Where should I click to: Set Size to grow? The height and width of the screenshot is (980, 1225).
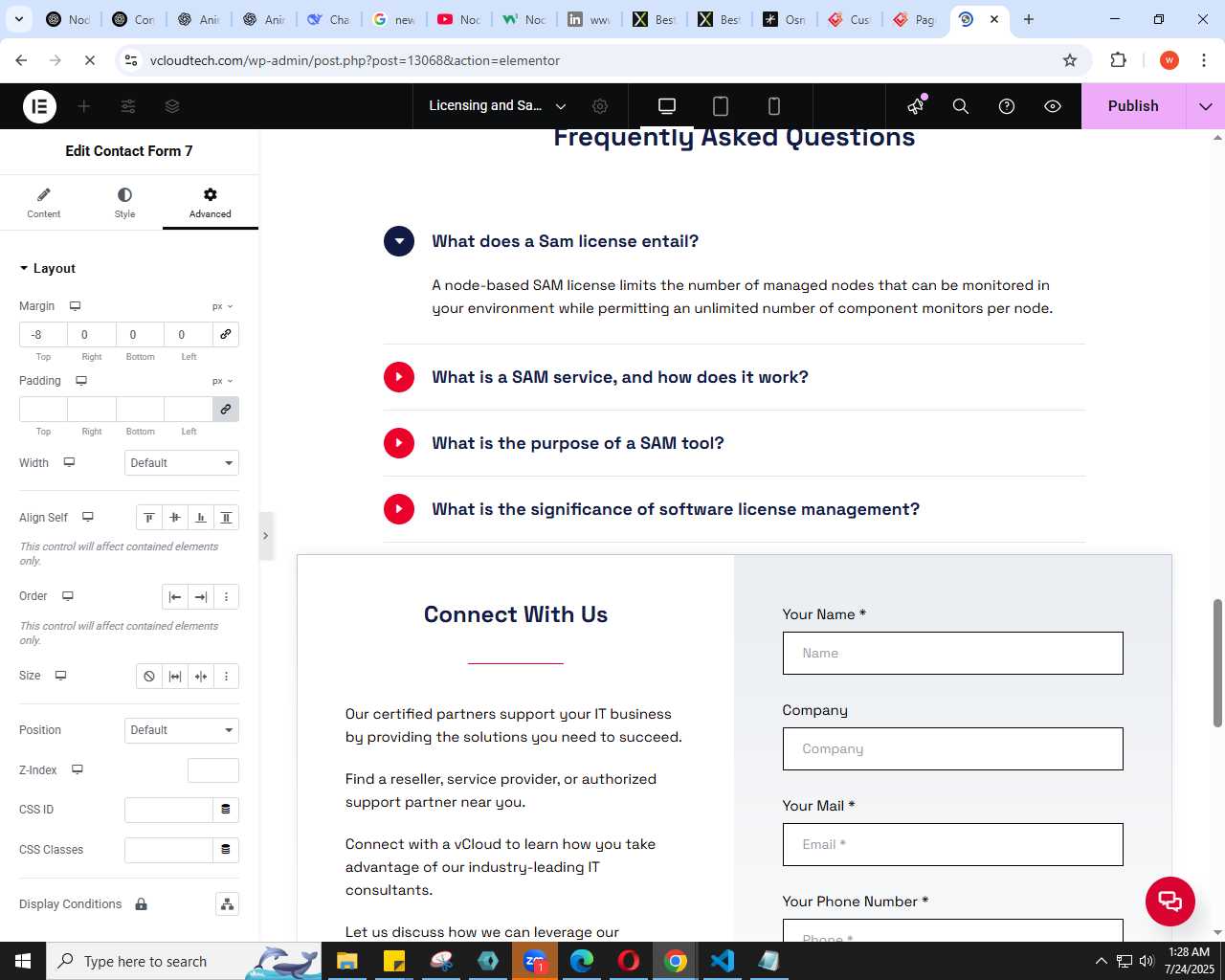click(x=175, y=677)
